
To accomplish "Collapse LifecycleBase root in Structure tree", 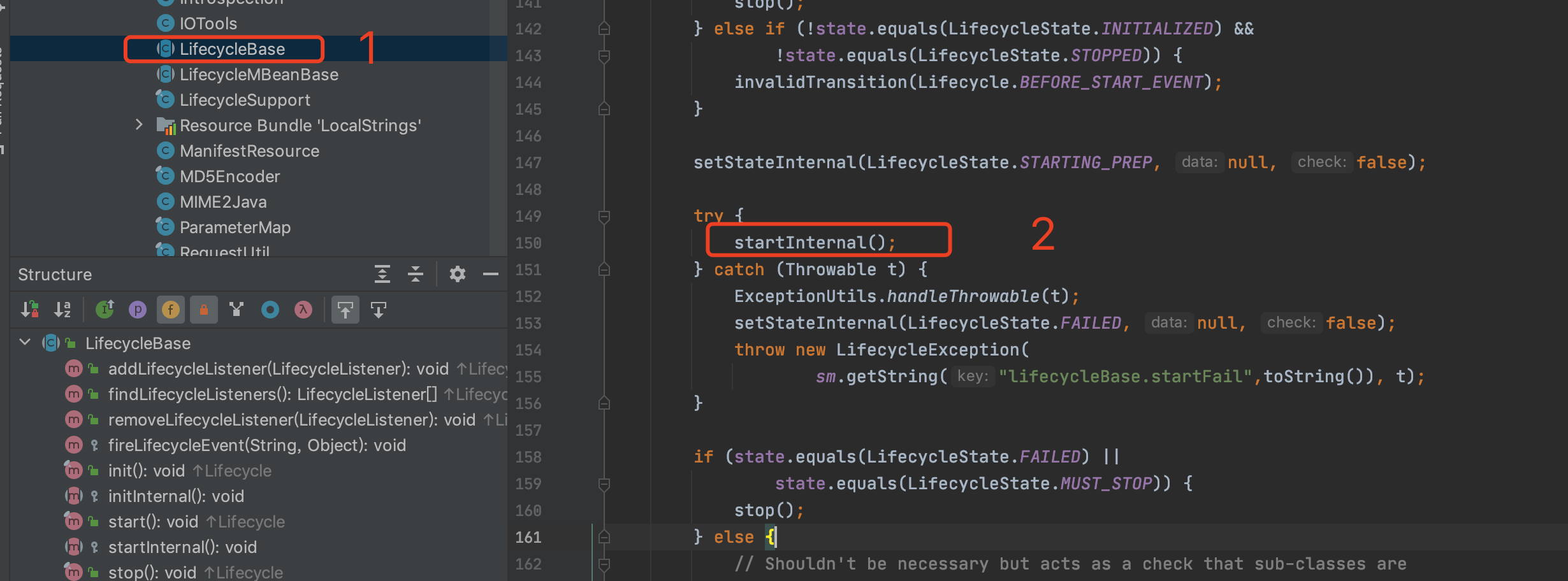I will point(25,343).
